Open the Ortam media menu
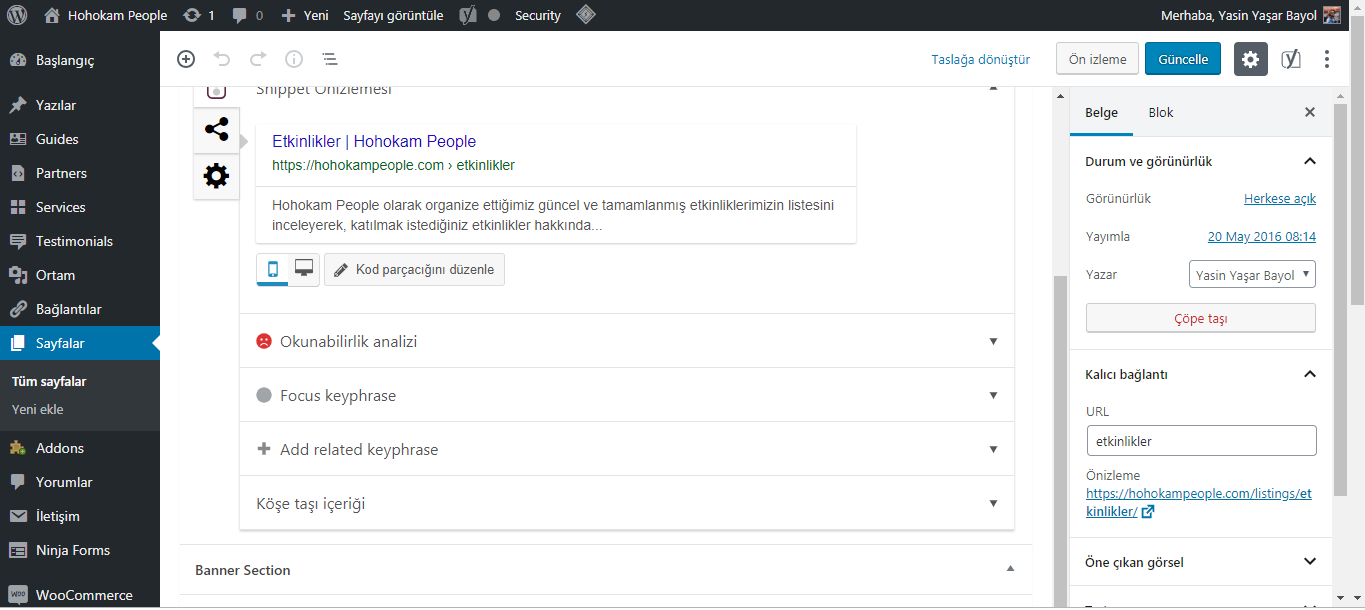Screen dimensions: 1365x610 tap(80, 275)
